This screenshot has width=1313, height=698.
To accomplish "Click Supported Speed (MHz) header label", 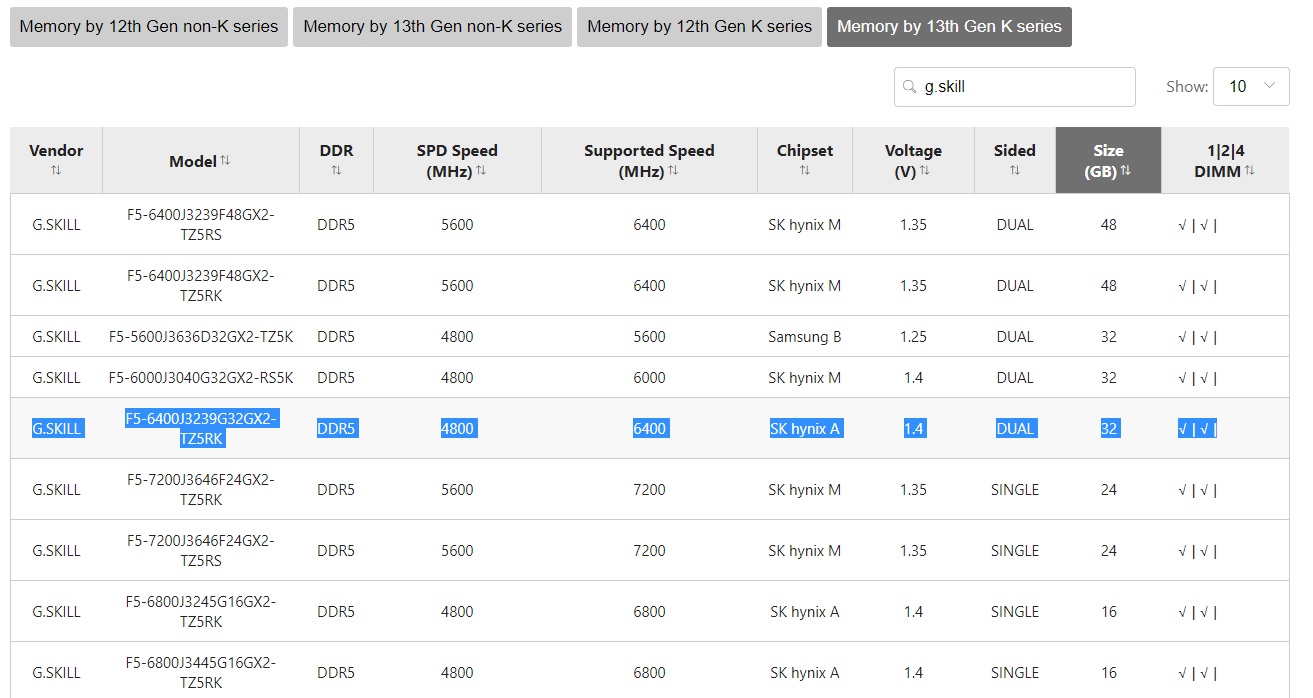I will coord(649,160).
